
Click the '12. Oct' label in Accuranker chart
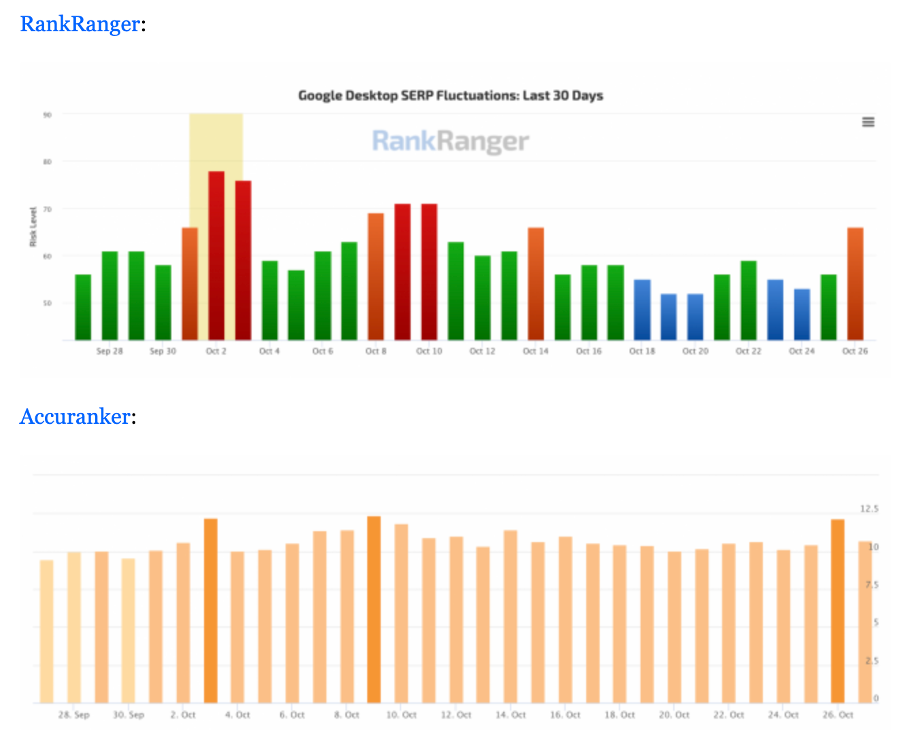point(456,715)
